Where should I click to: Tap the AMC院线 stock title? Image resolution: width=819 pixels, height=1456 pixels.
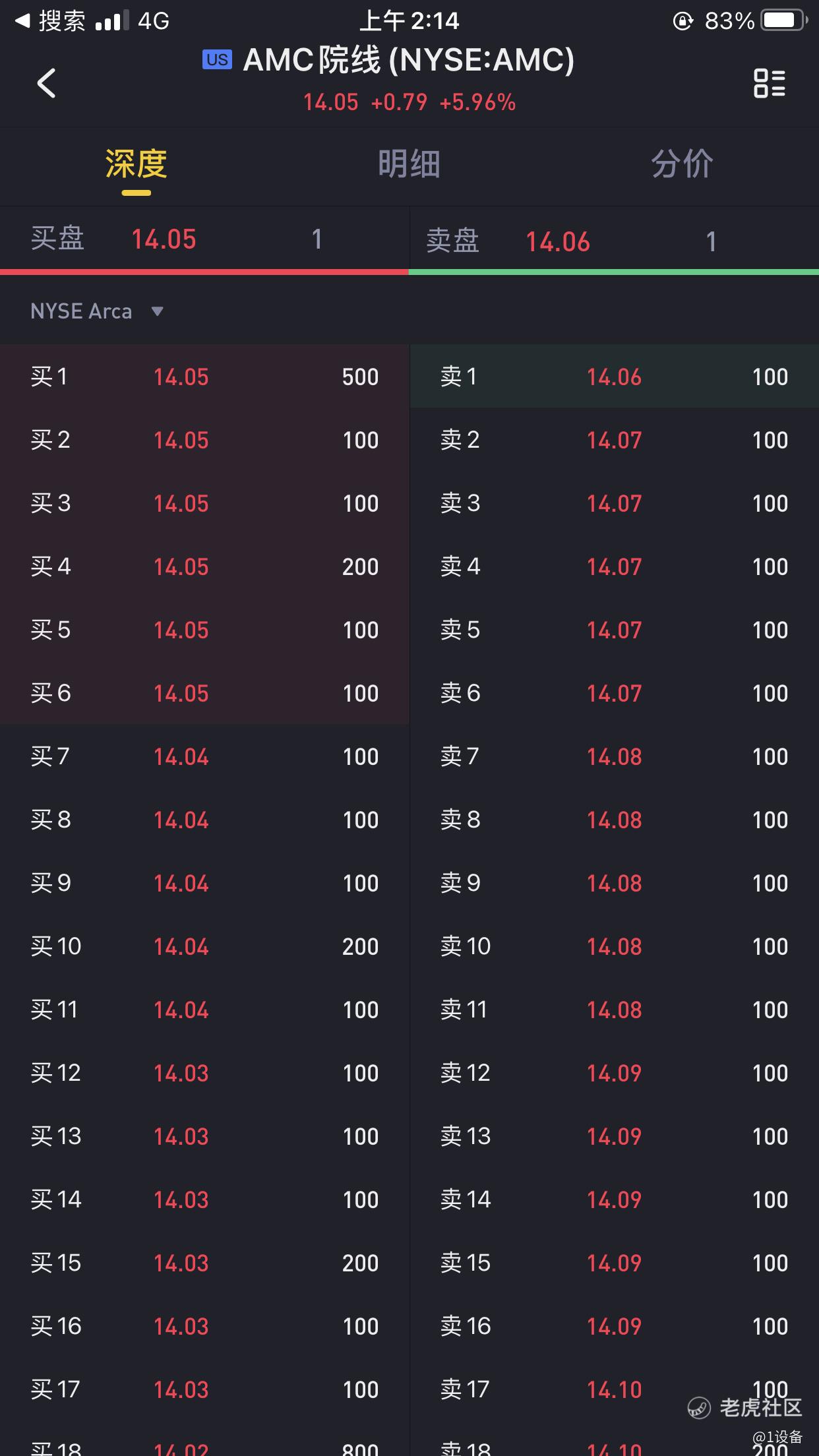408,61
